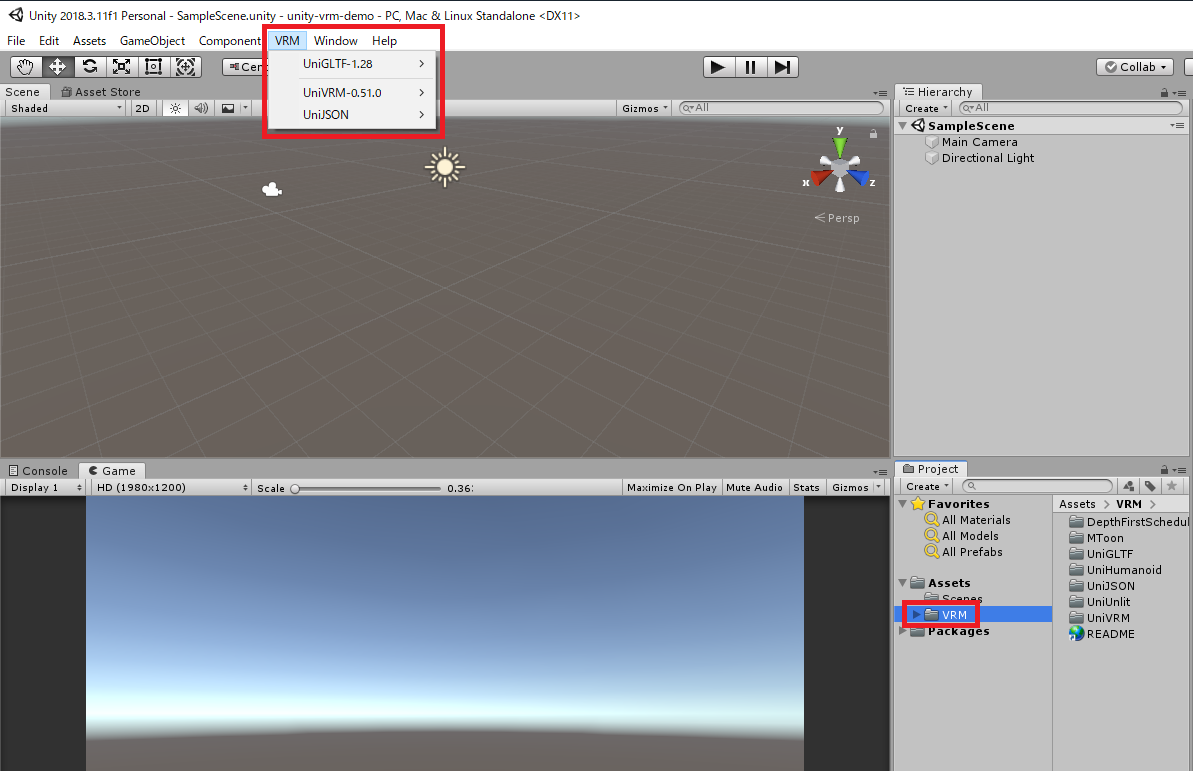The height and width of the screenshot is (771, 1193).
Task: Click the orientation gizmo X axis cone
Action: click(x=820, y=178)
